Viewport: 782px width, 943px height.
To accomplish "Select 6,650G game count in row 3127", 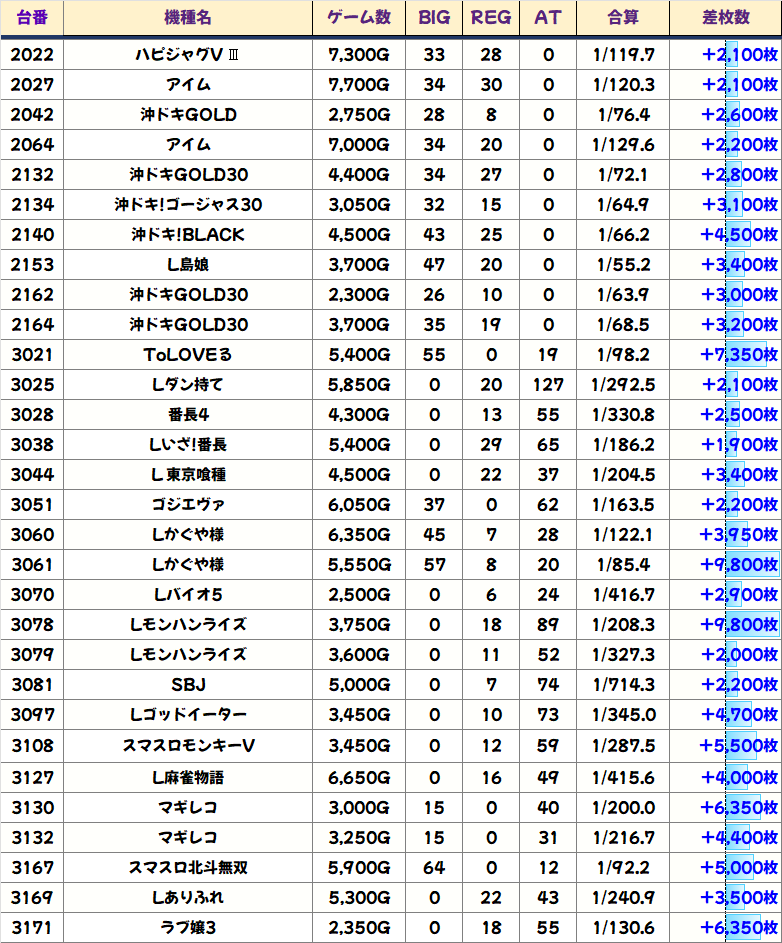I will coord(359,778).
